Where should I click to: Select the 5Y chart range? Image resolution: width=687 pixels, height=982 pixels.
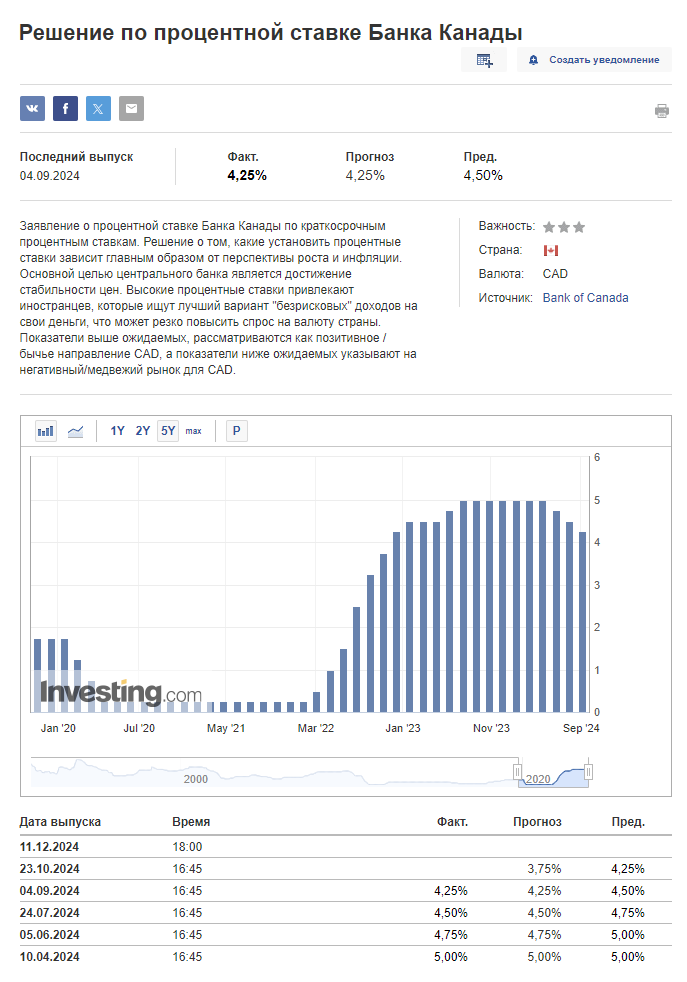pos(168,431)
